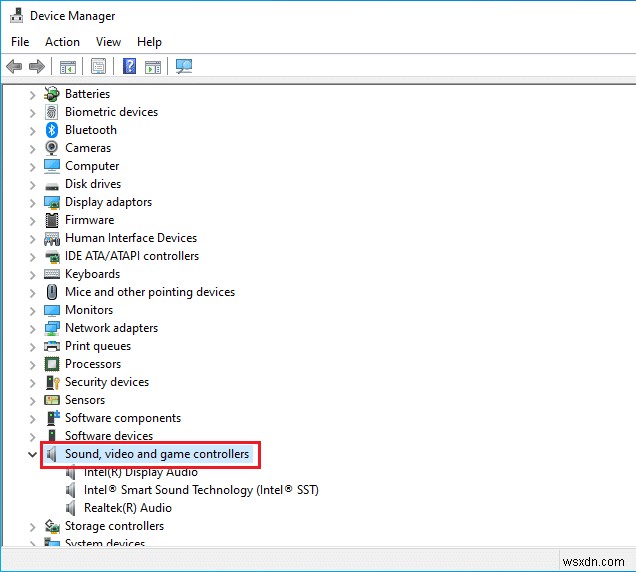Open the Help menu
This screenshot has width=636, height=572.
(149, 42)
